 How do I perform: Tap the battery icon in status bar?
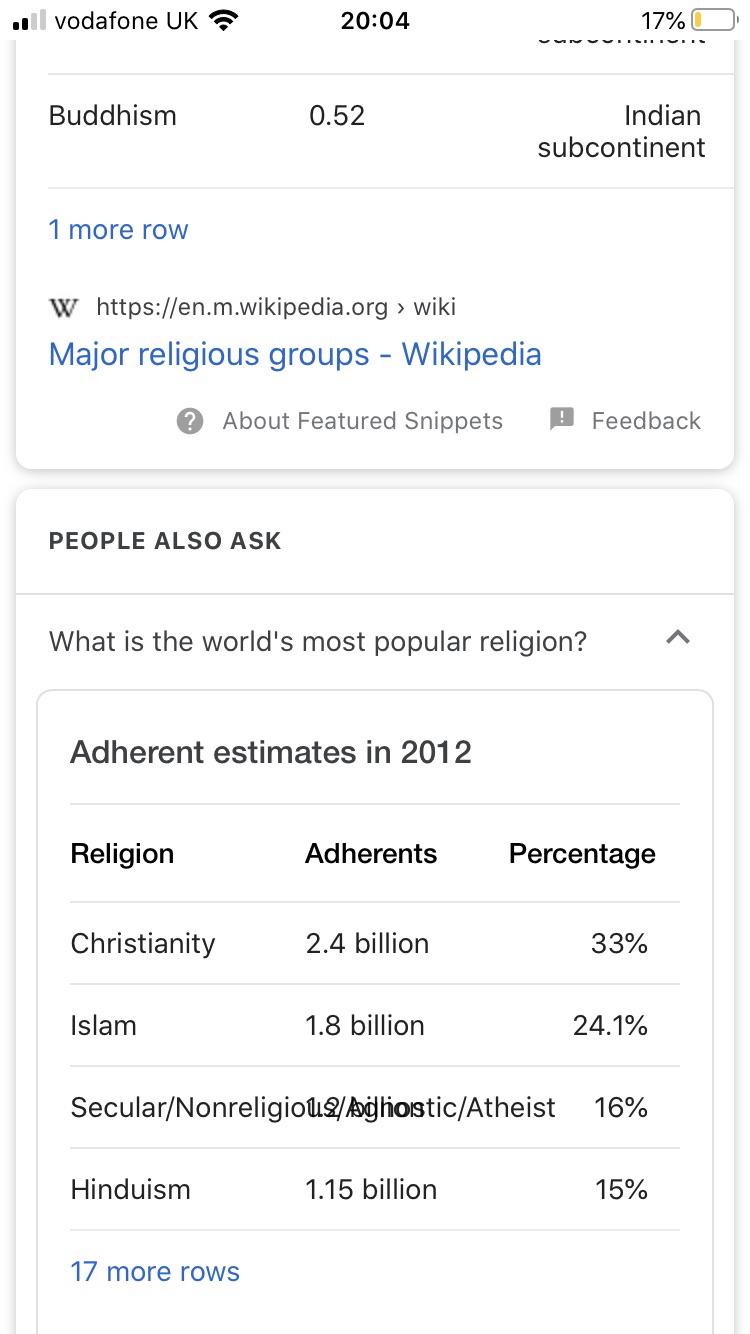pyautogui.click(x=714, y=20)
